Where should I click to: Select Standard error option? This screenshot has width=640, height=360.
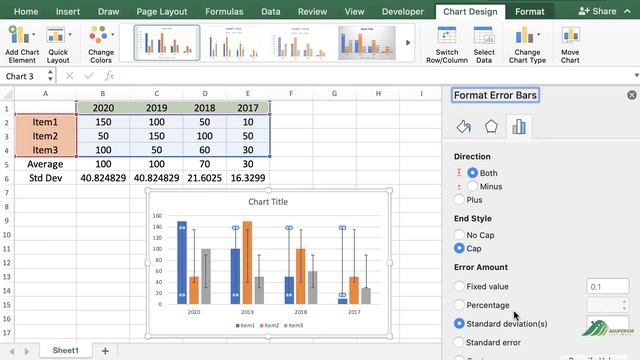459,342
